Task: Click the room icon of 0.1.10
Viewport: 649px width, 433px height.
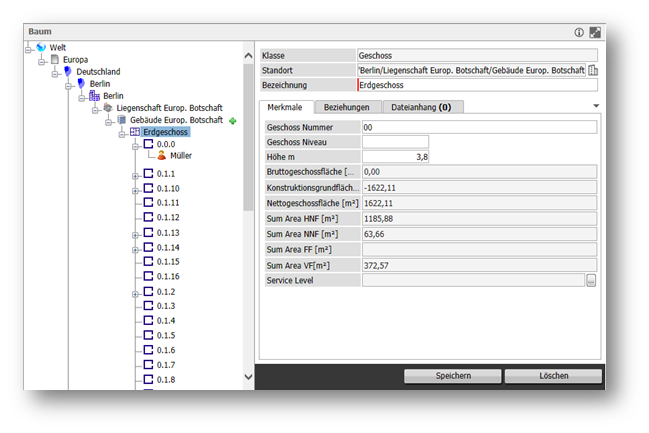Action: [148, 188]
